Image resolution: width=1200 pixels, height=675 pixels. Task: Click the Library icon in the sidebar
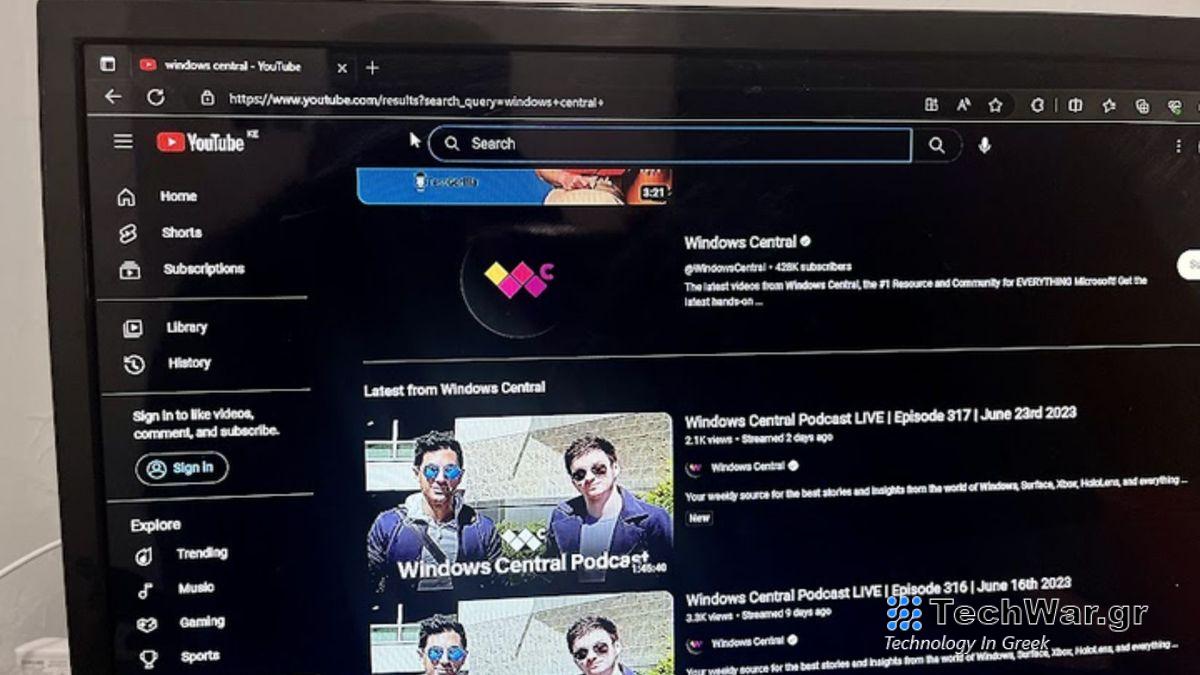point(133,327)
